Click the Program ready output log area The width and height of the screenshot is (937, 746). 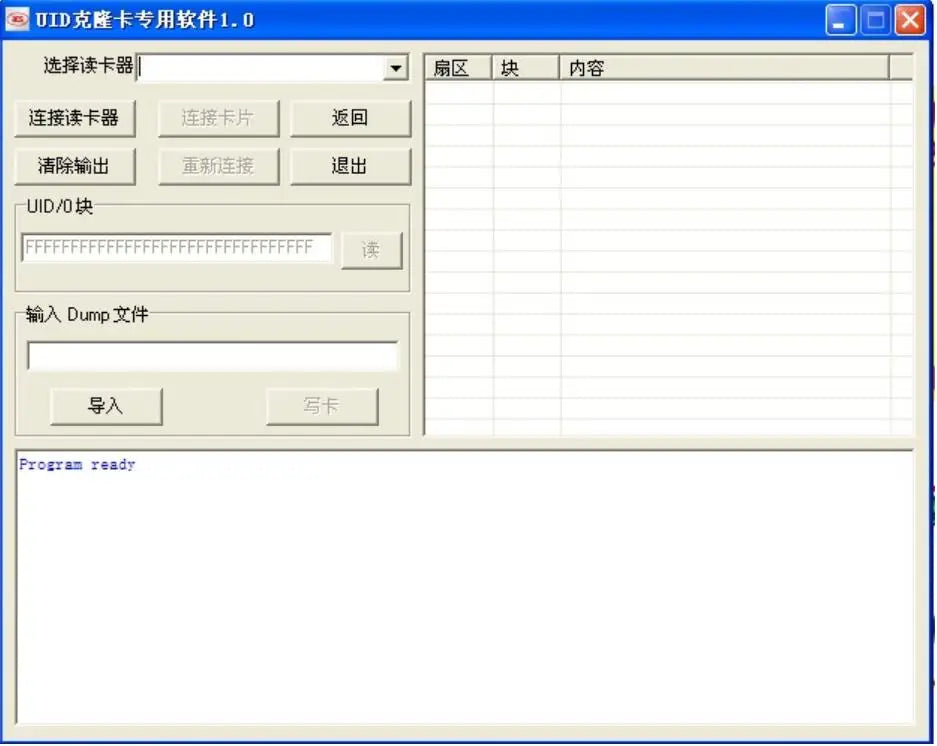tap(465, 588)
